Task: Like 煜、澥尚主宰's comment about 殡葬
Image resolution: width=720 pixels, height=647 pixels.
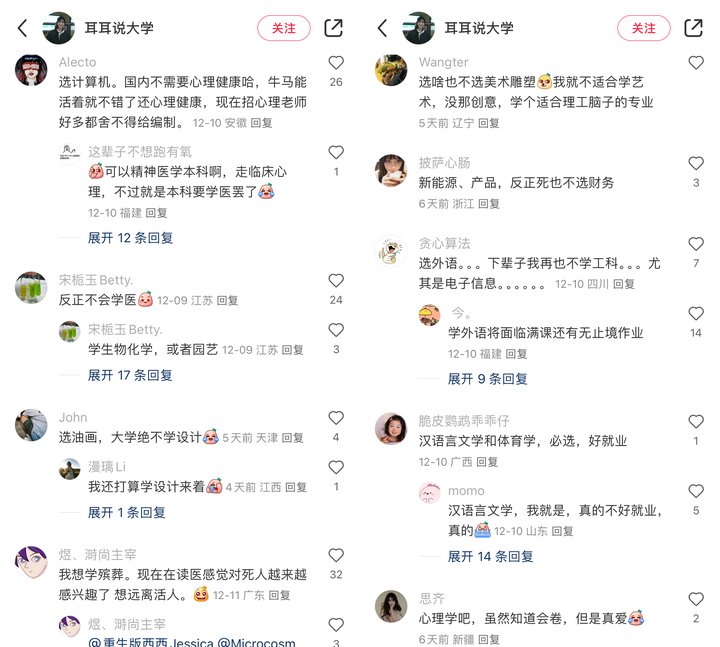Action: coord(336,555)
